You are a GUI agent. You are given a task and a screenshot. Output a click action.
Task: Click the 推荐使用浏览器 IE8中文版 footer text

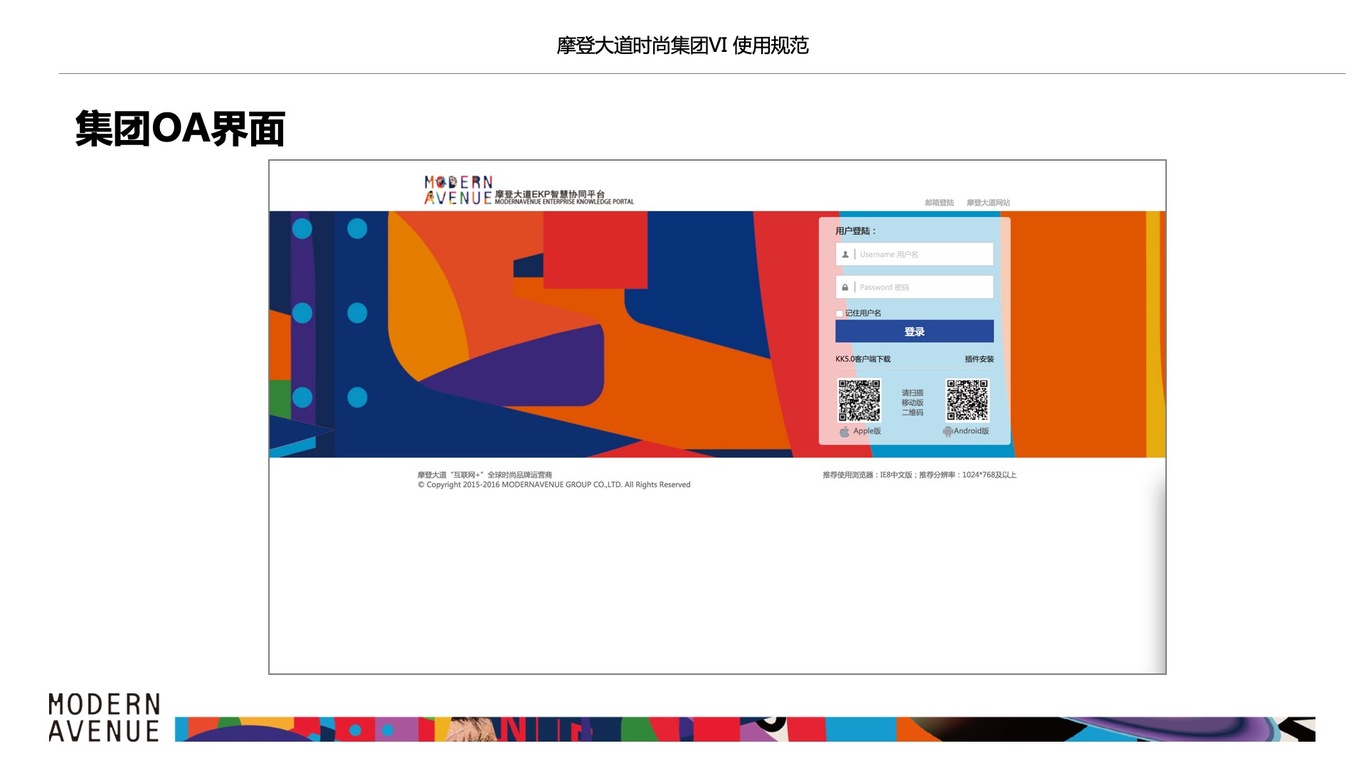click(x=919, y=475)
